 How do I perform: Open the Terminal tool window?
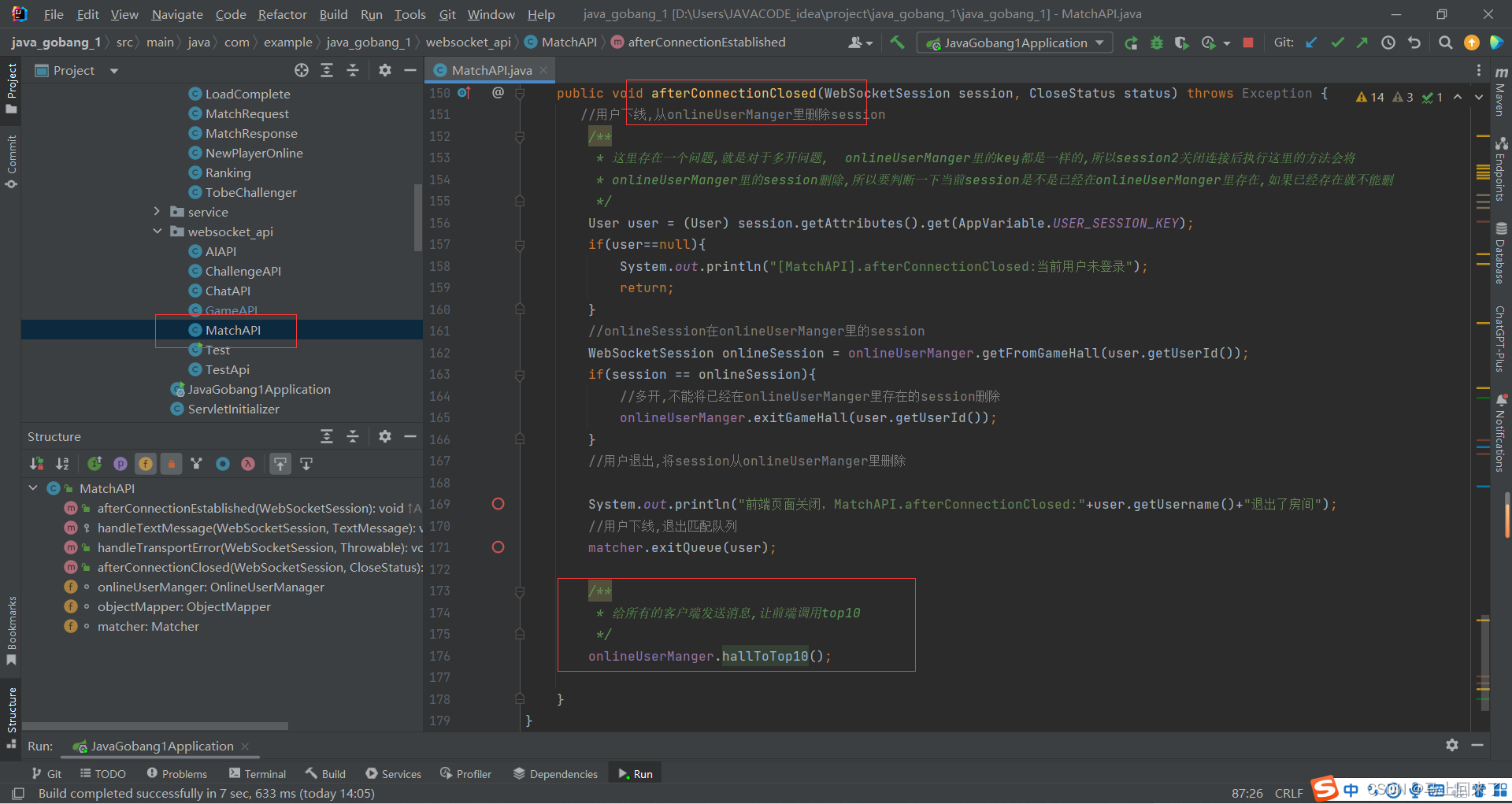[258, 774]
